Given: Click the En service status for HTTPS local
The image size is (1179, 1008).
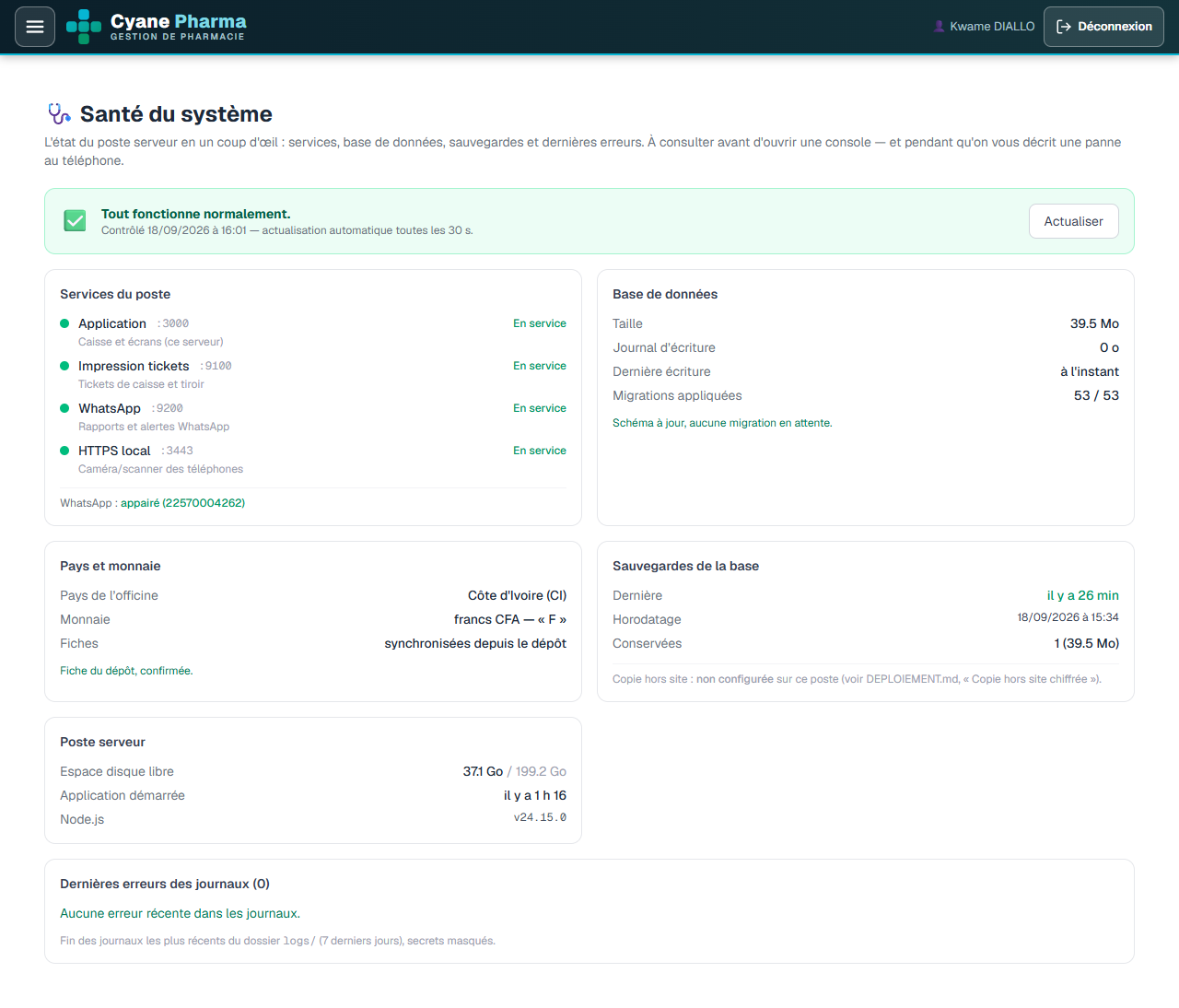Looking at the screenshot, I should [540, 451].
